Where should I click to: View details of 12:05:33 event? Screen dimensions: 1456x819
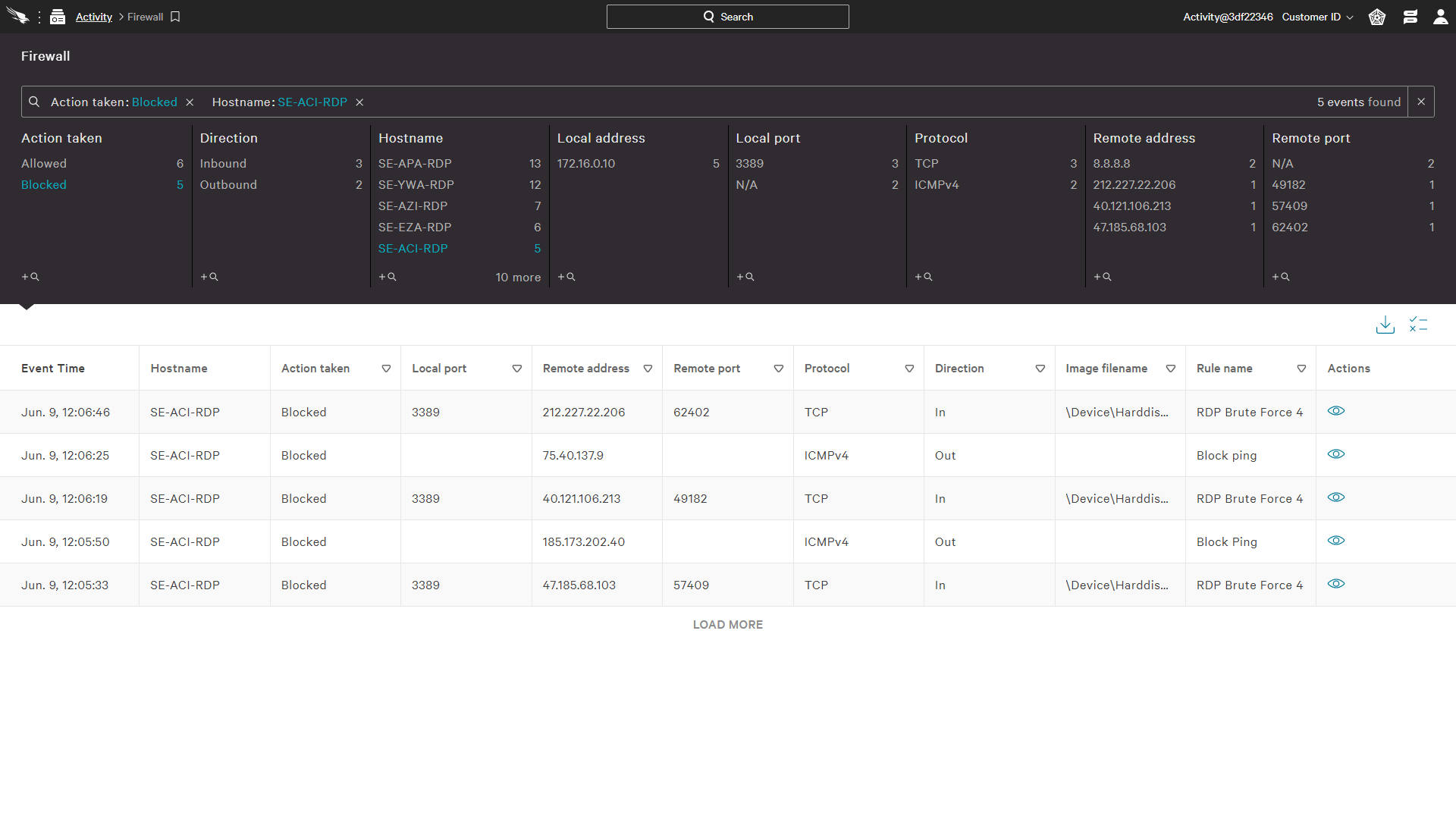coord(1336,584)
